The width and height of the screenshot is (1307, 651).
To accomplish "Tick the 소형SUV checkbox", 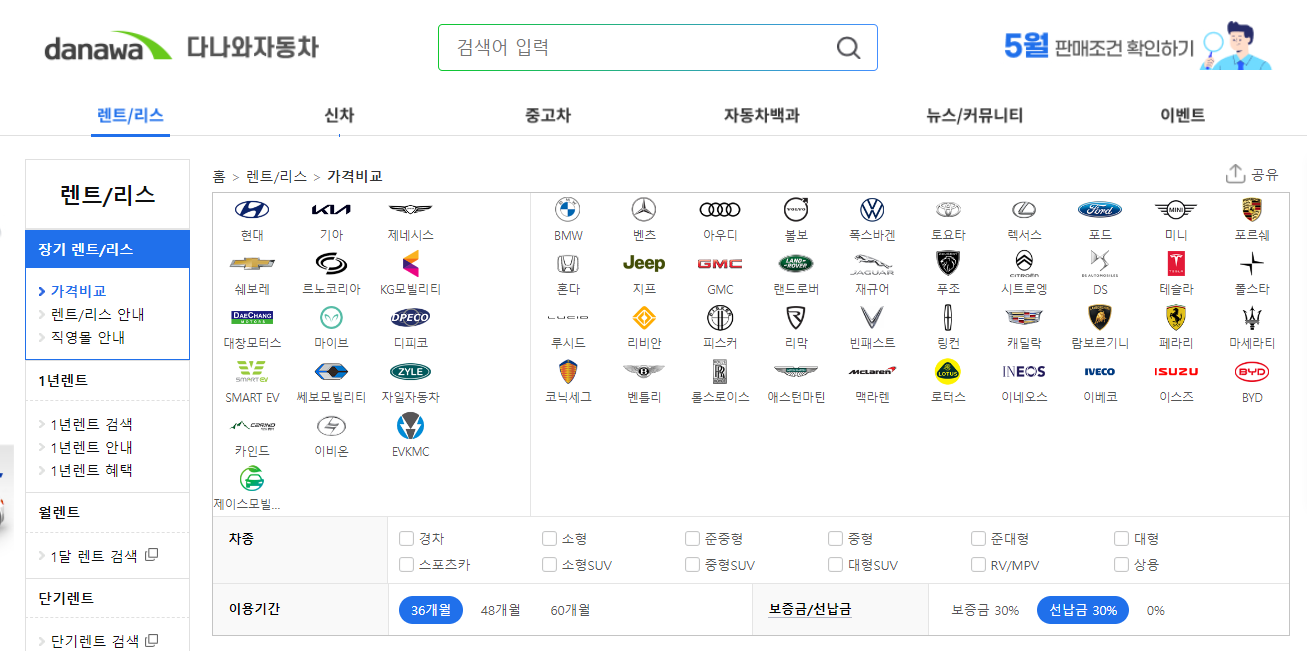I will point(549,565).
